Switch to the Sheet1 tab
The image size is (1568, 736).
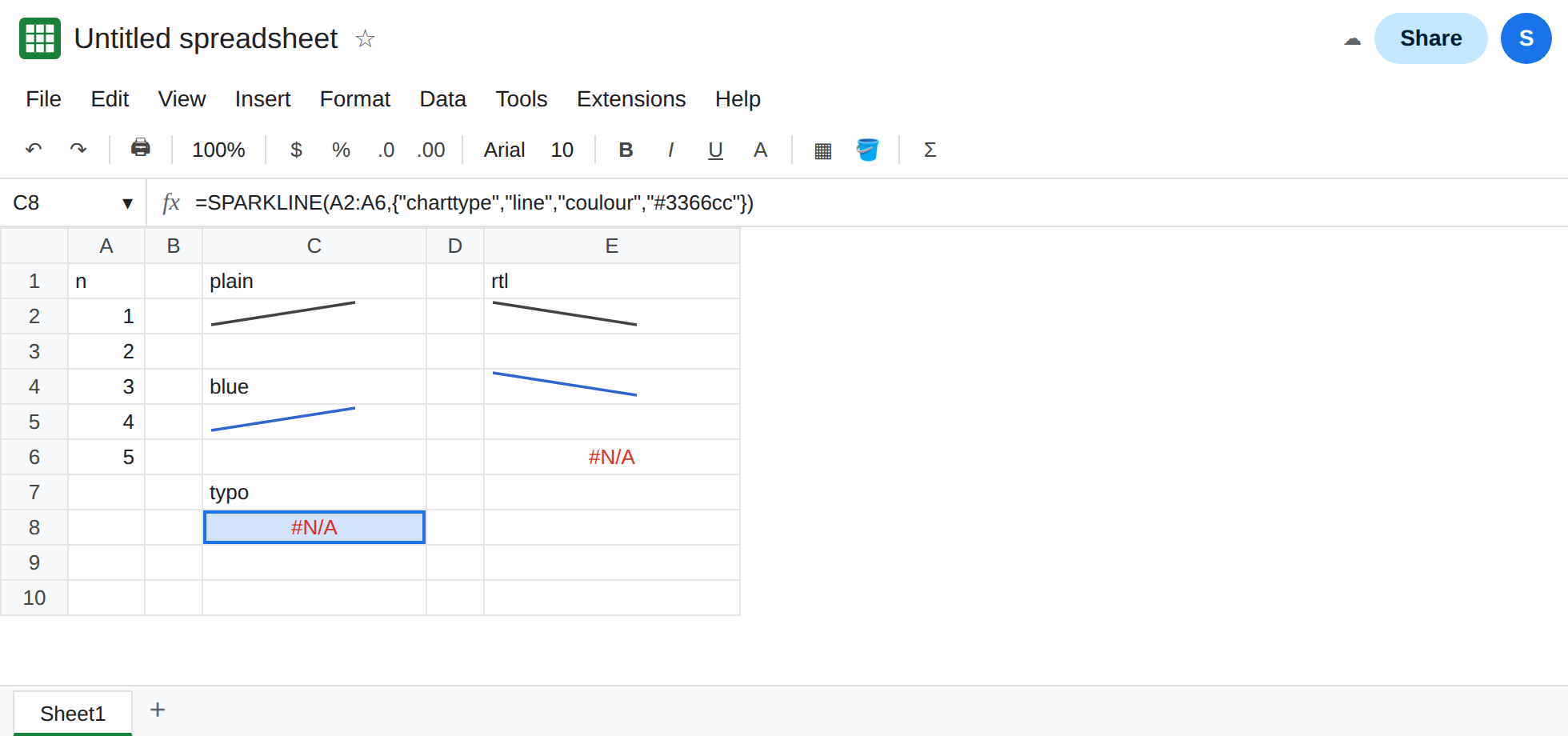point(73,713)
